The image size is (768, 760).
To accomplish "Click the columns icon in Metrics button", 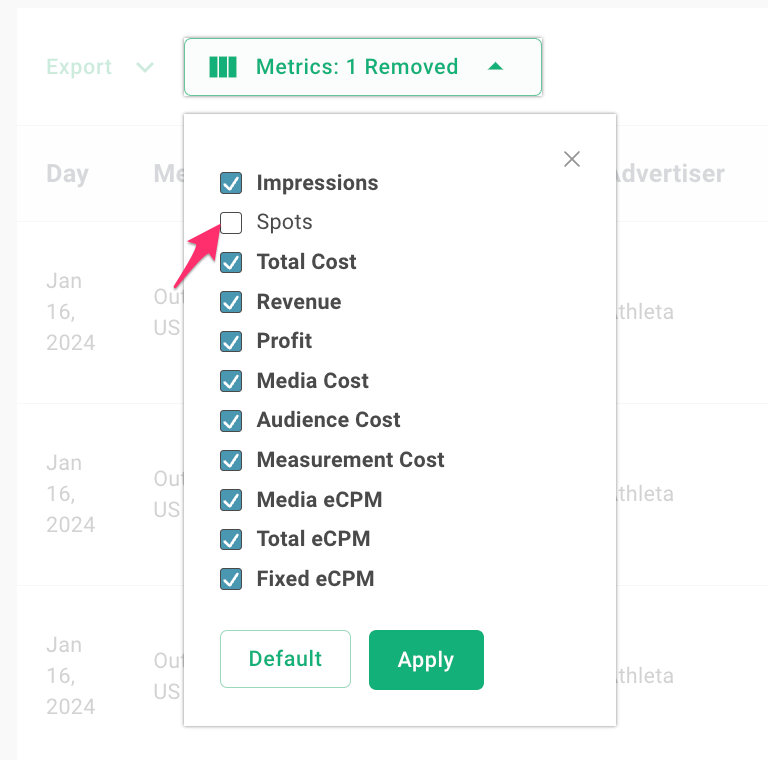I will coord(223,67).
